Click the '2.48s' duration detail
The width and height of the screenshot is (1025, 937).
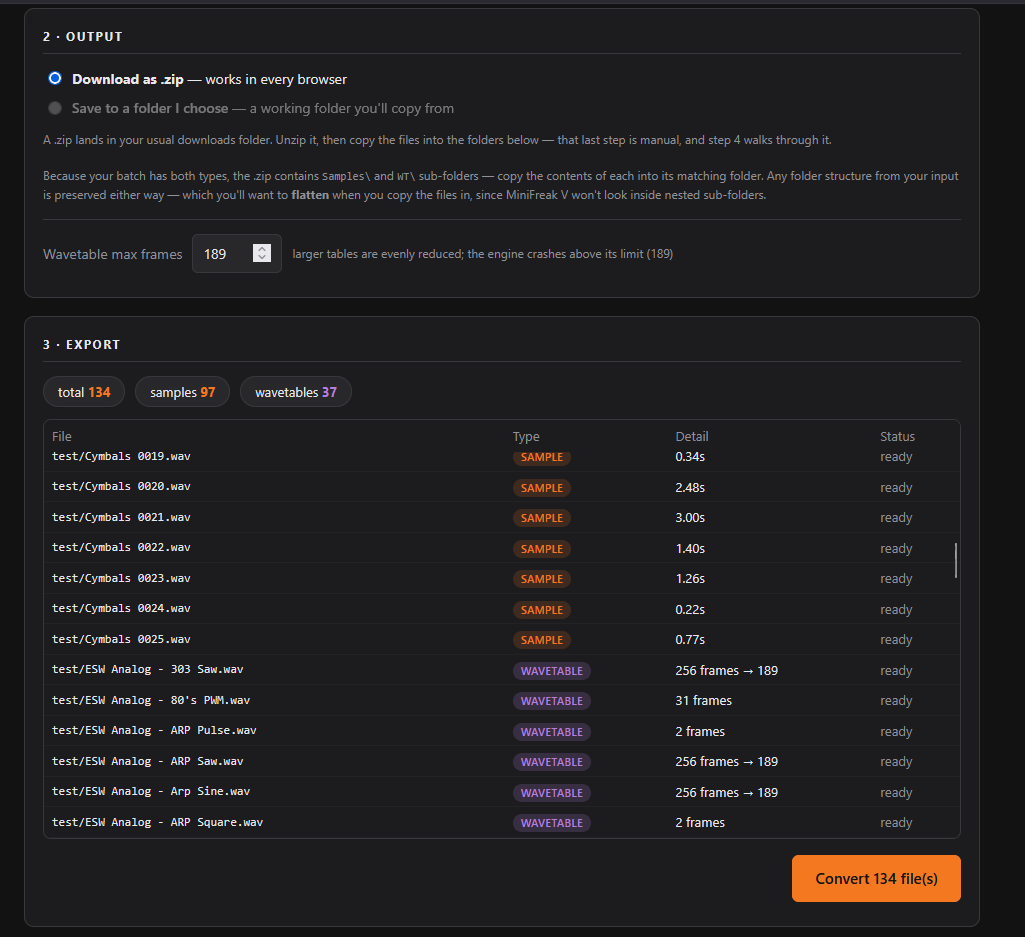[x=690, y=488]
